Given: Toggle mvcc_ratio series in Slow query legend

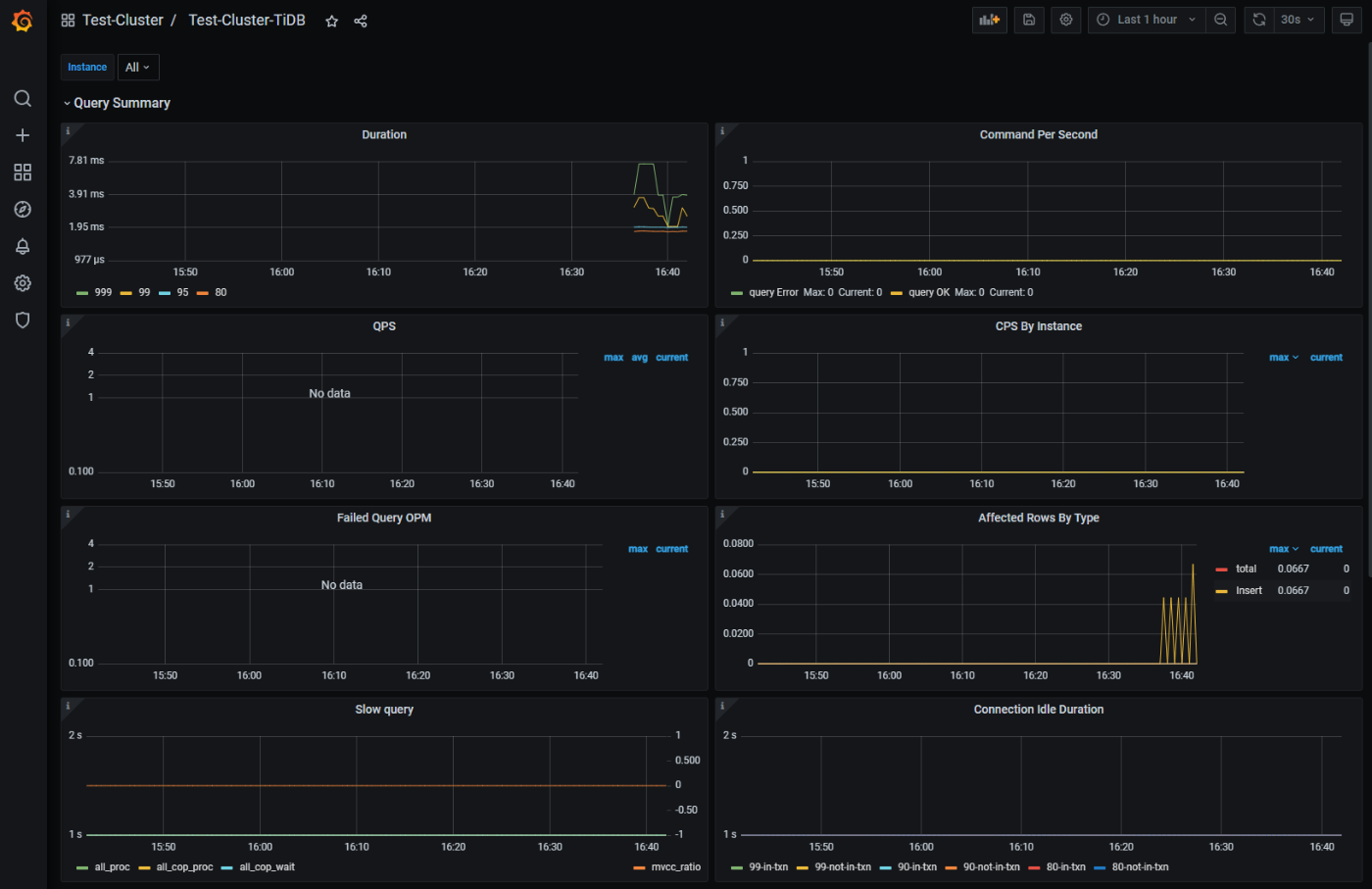Looking at the screenshot, I should (676, 867).
